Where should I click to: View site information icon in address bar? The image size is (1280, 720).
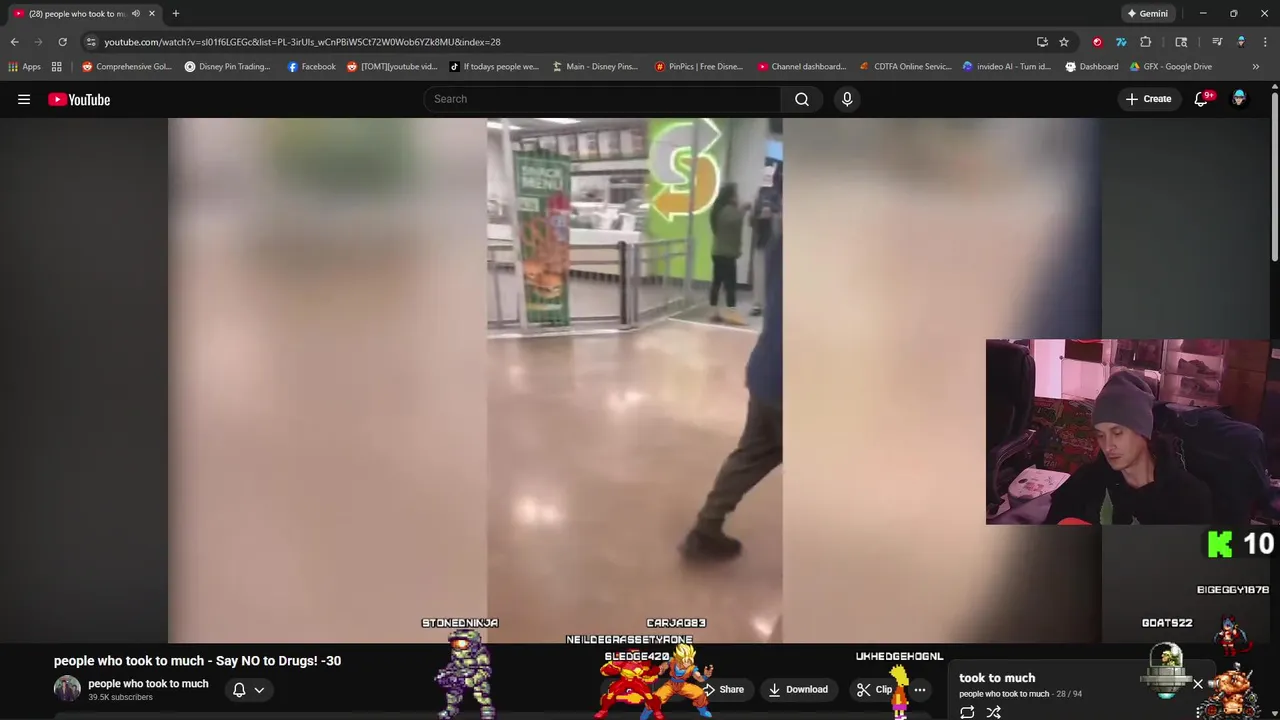pyautogui.click(x=91, y=42)
